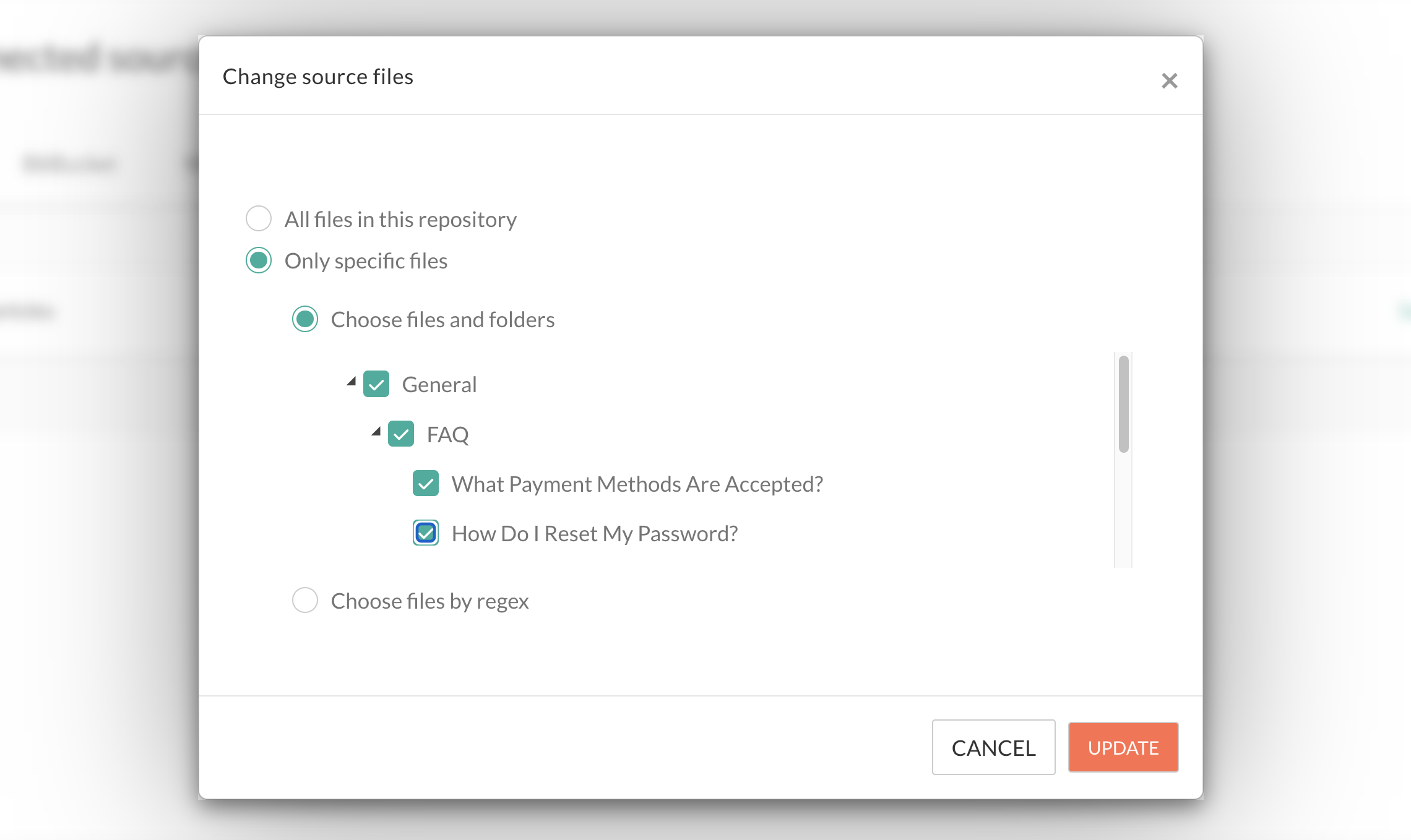Click the checkbox icon for How Do I Reset

coord(426,532)
